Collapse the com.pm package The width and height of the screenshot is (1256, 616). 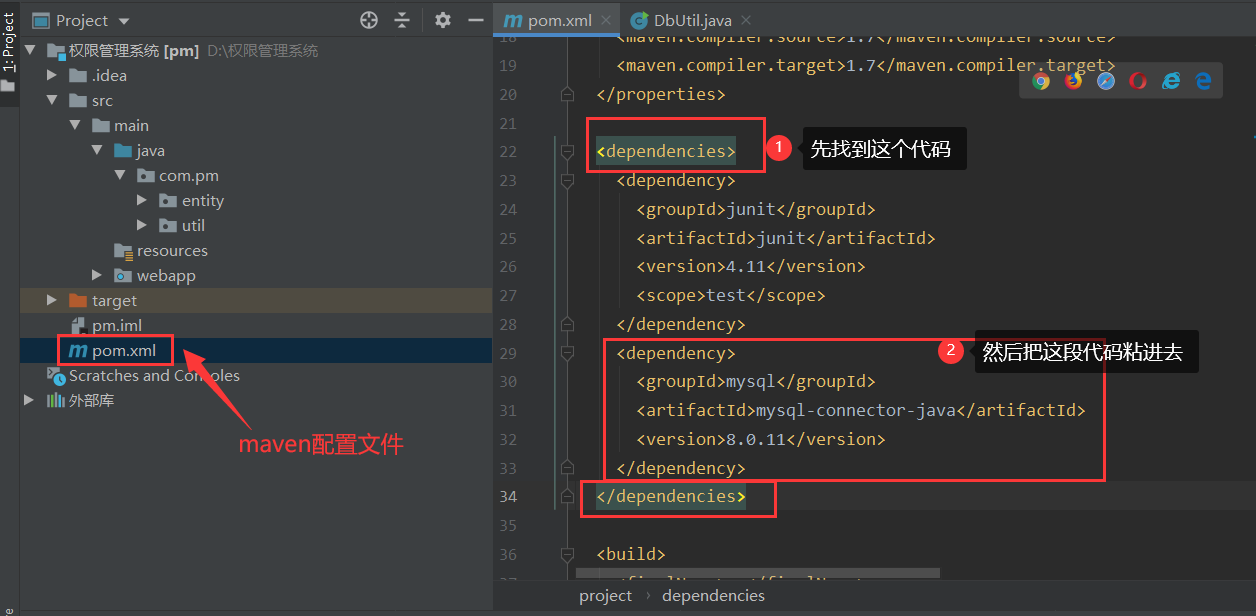119,175
